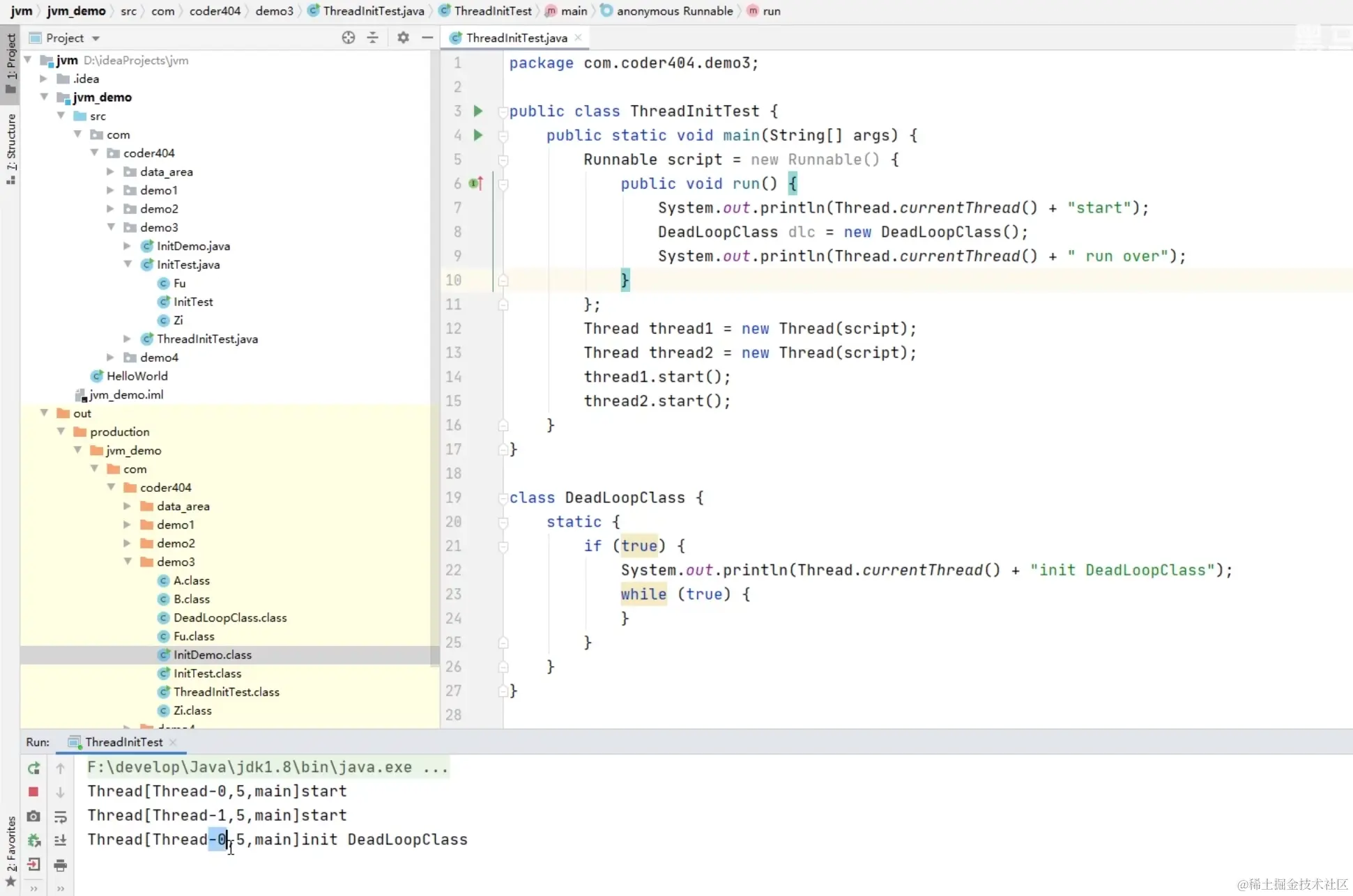The width and height of the screenshot is (1353, 896).
Task: Open Project panel settings gear
Action: pyautogui.click(x=403, y=38)
